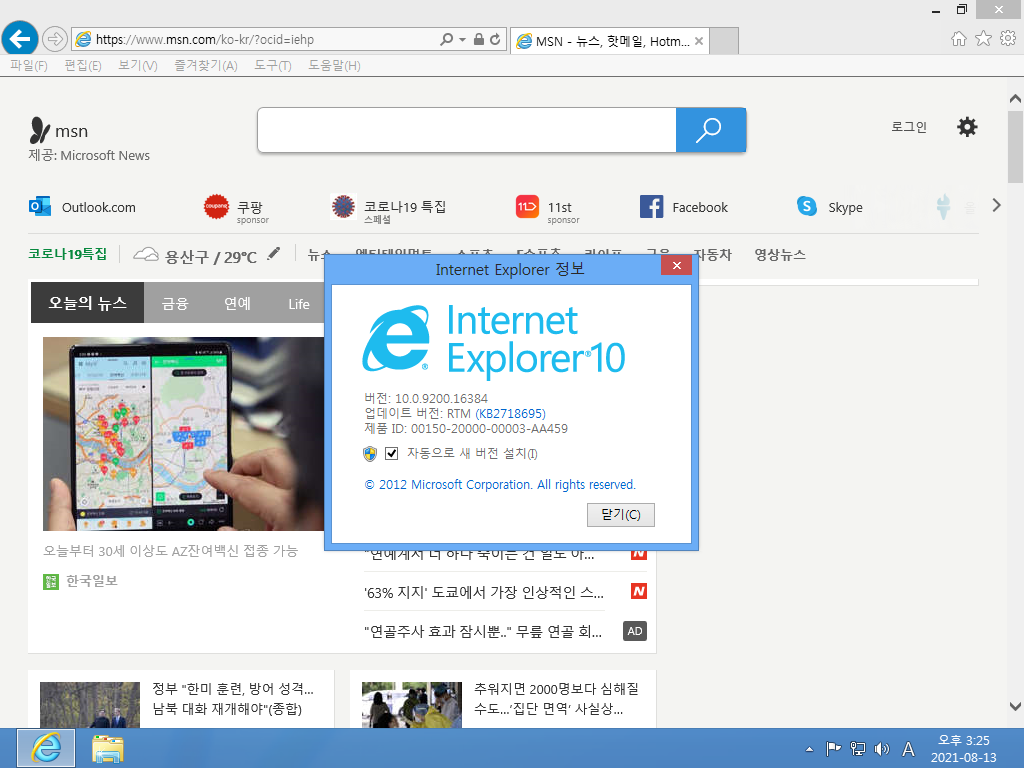Close the MSN browser tab
The width and height of the screenshot is (1024, 768).
click(699, 41)
